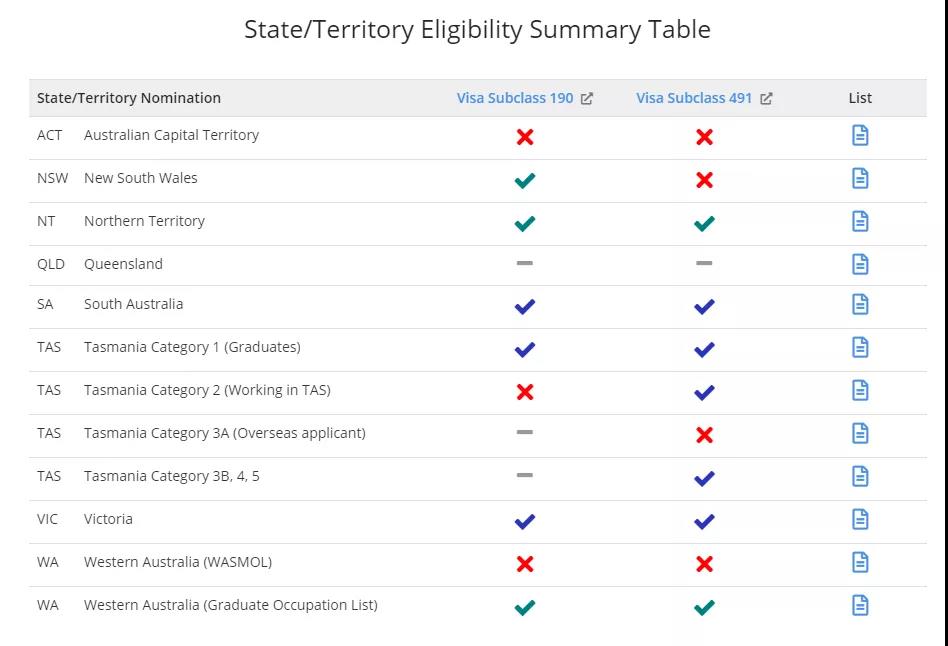
Task: Open the WASMOL list document icon
Action: point(860,562)
